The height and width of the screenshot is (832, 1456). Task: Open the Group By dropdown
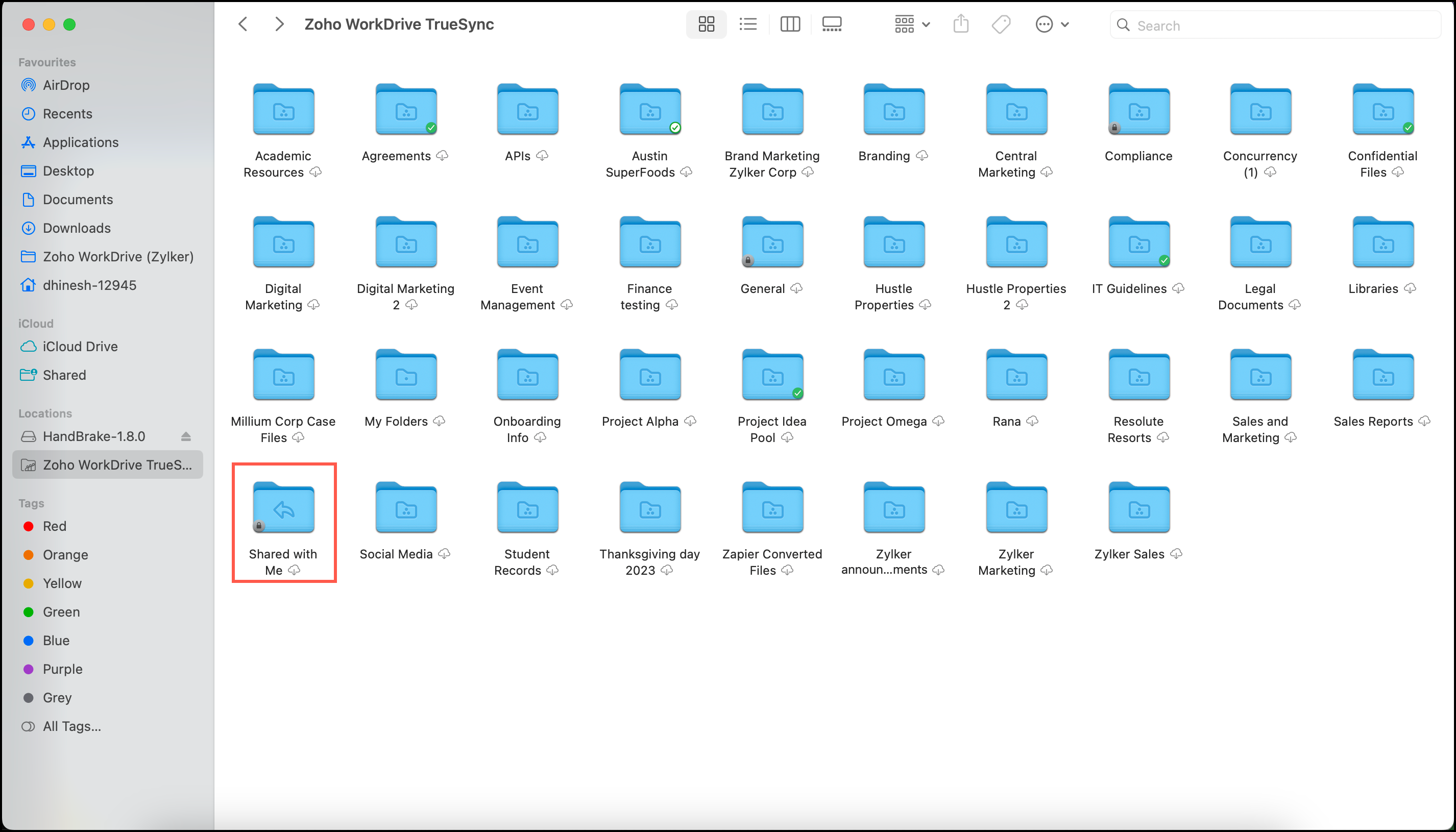coord(912,25)
